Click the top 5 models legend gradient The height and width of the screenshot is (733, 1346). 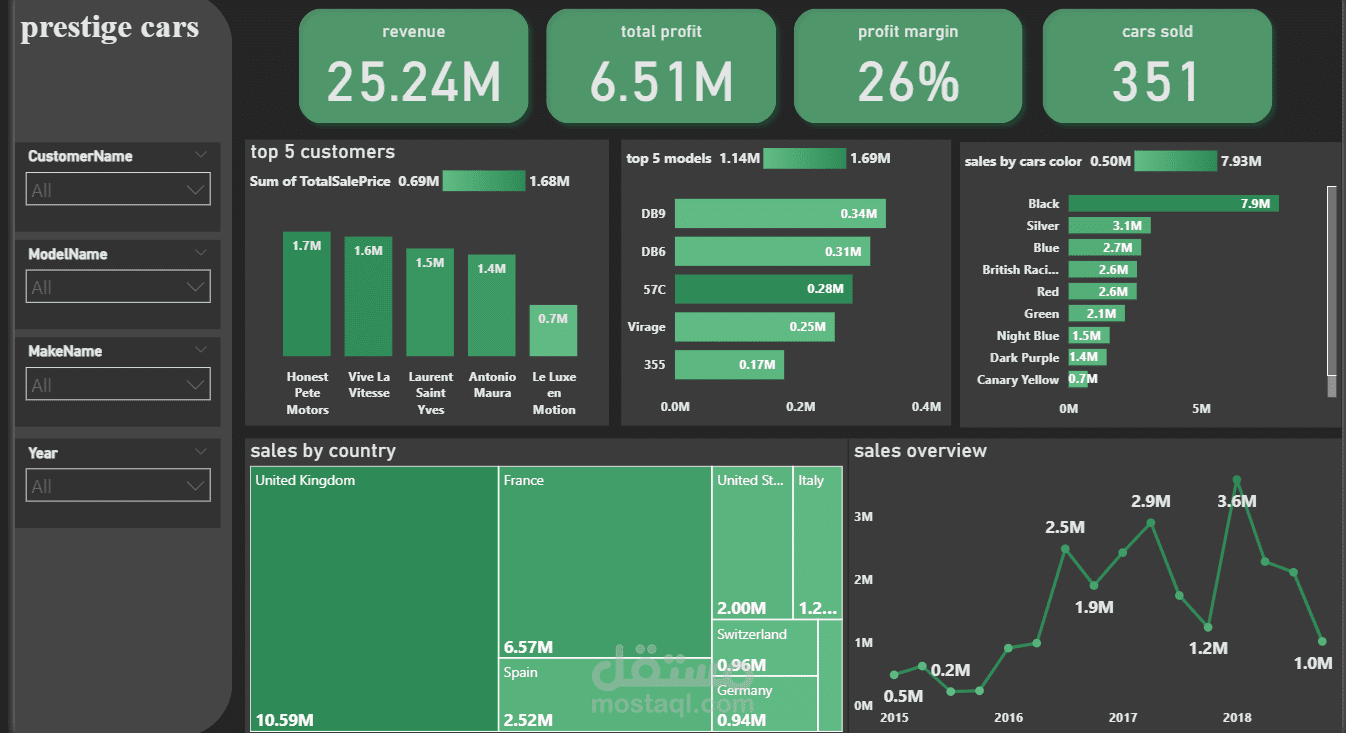(x=805, y=158)
